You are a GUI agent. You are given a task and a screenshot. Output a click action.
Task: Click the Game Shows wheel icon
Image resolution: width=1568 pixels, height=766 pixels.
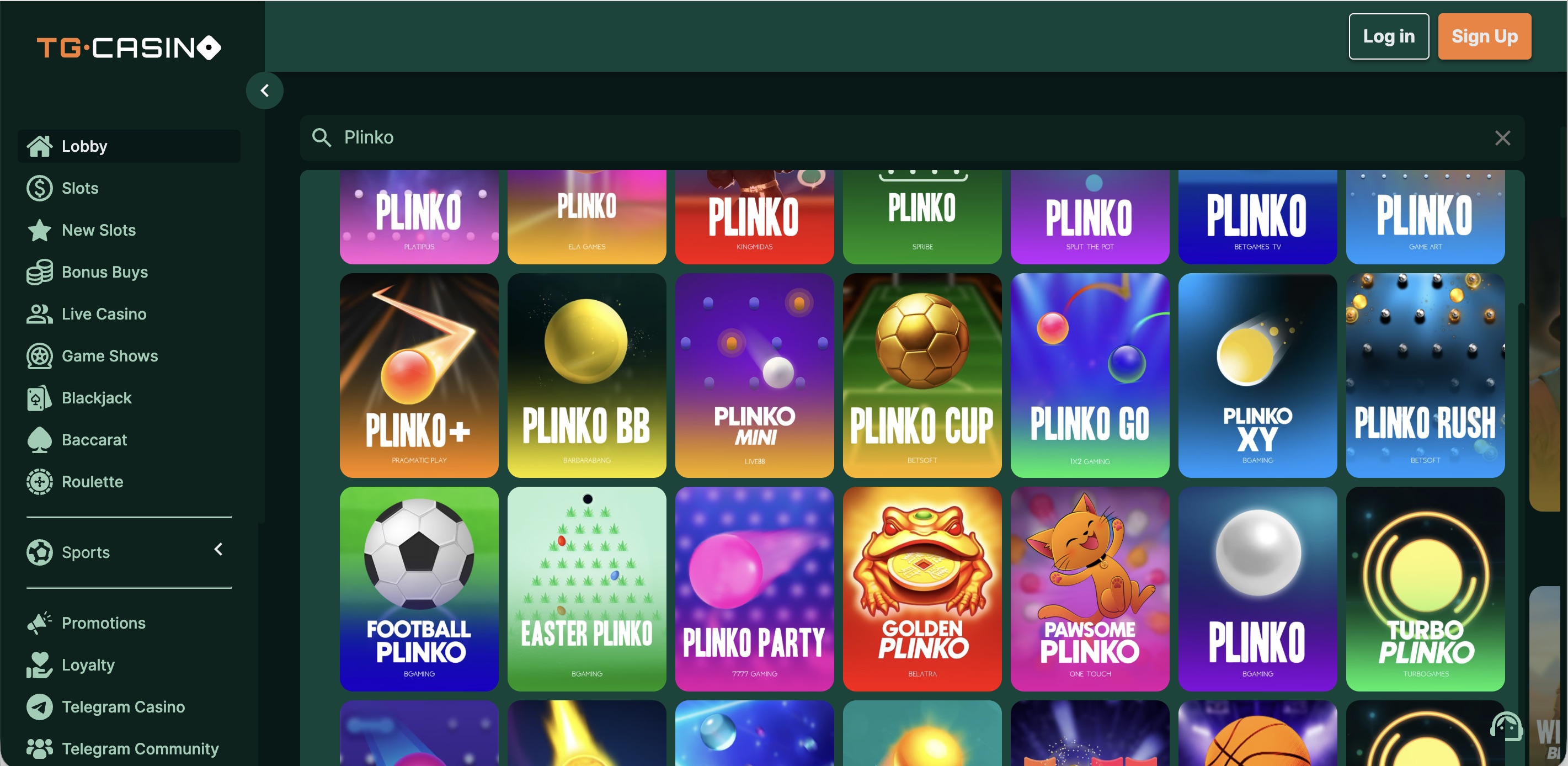click(x=40, y=356)
